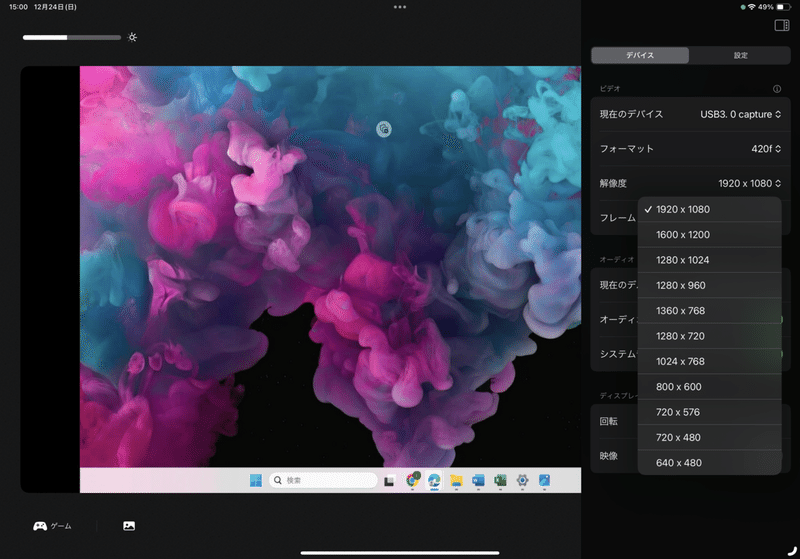Select 1600 x 1200 resolution option
This screenshot has width=800, height=559.
(x=709, y=235)
